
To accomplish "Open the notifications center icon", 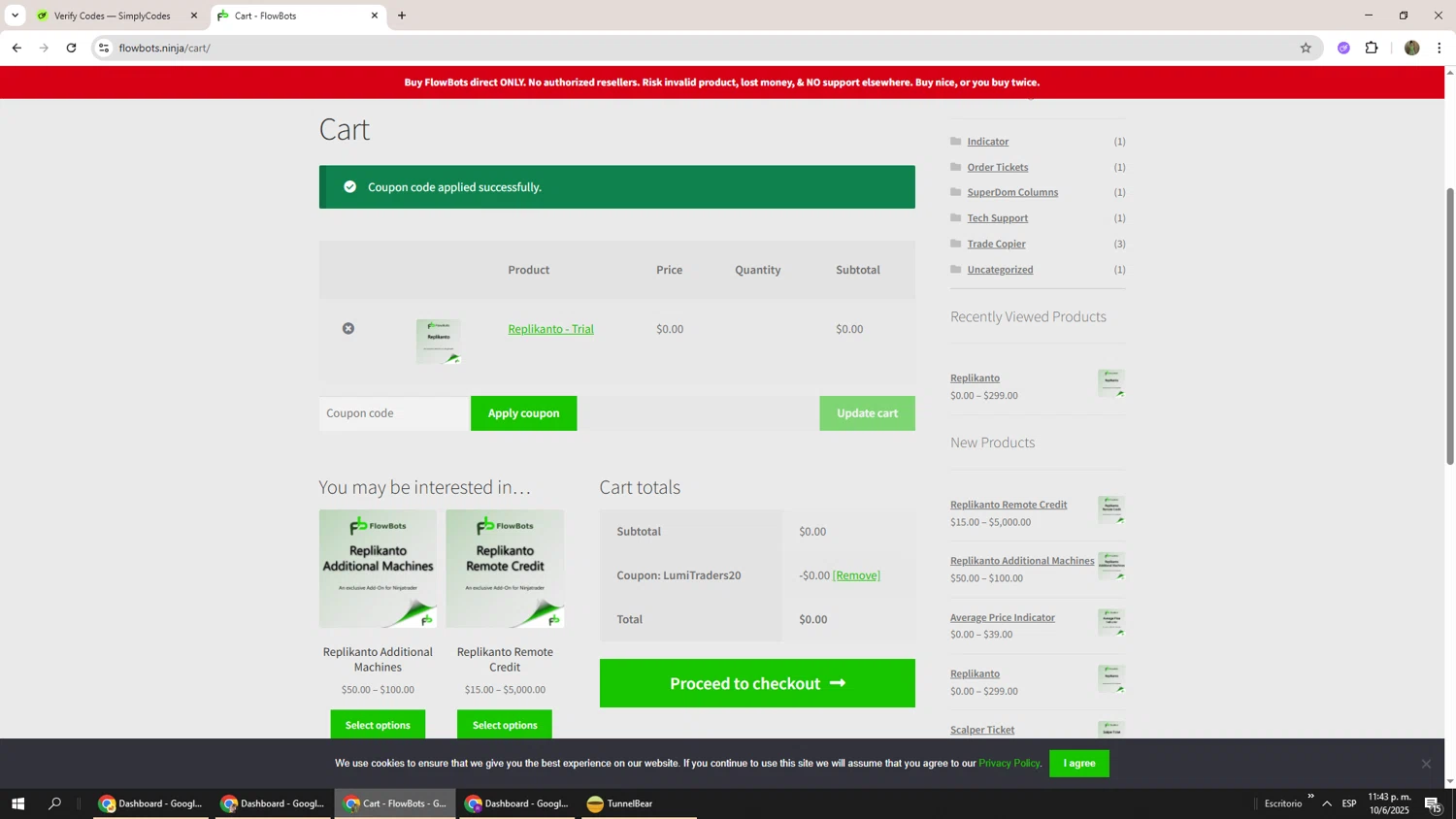I will tap(1433, 803).
